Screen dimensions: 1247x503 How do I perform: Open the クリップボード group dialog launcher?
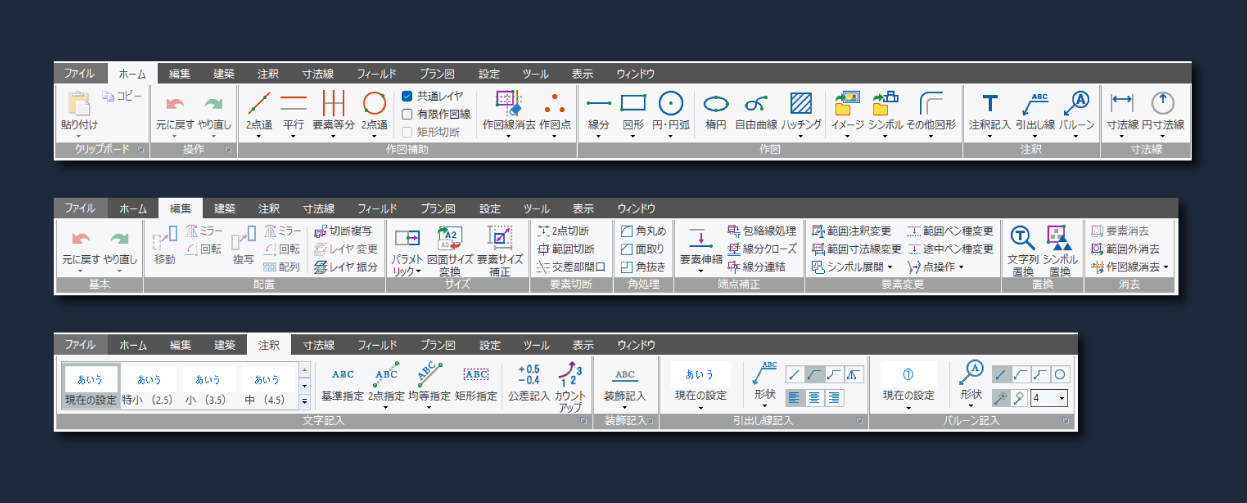(140, 150)
